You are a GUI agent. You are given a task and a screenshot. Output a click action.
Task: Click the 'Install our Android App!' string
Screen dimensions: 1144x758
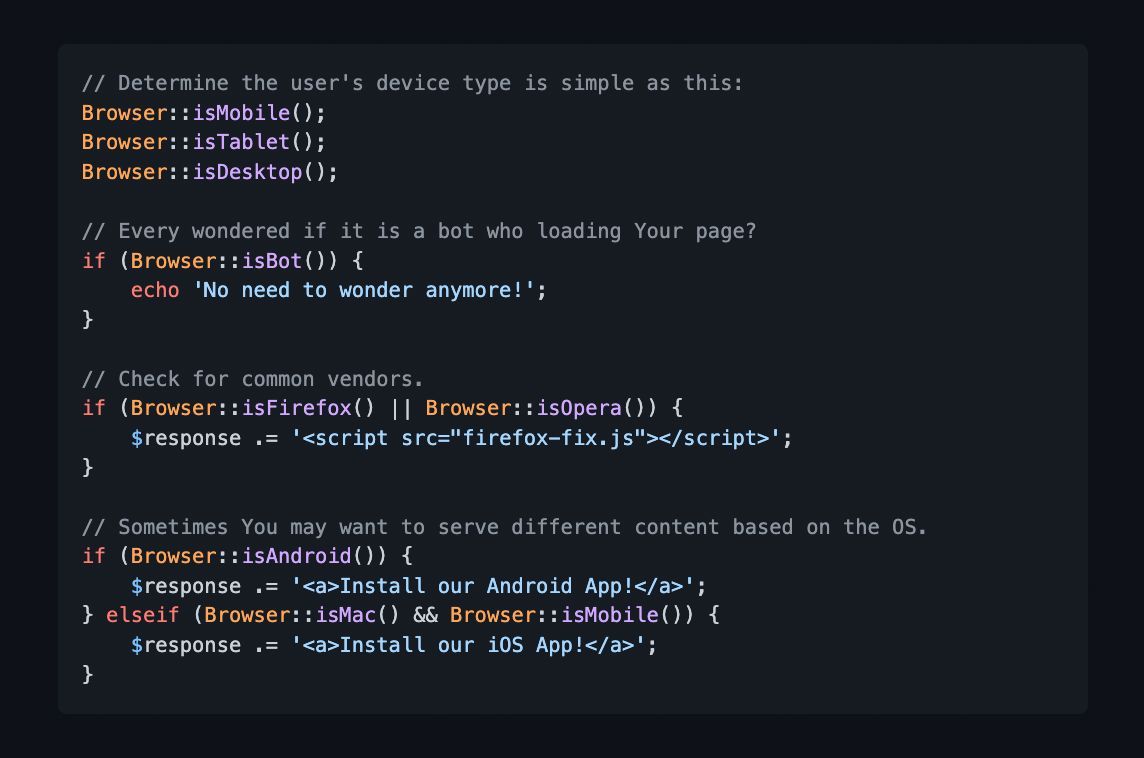coord(492,586)
